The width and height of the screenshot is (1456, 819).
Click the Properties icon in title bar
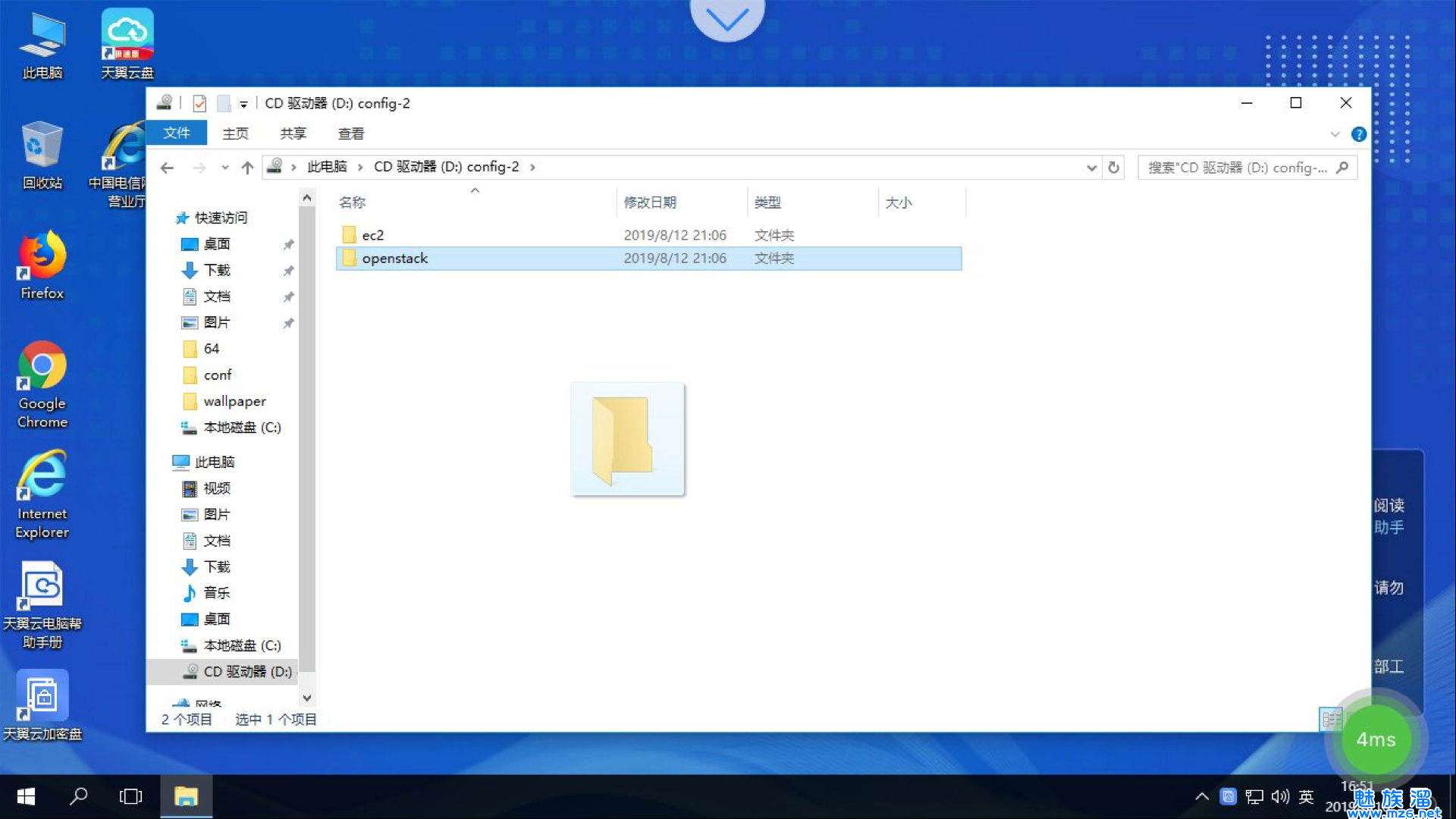199,103
